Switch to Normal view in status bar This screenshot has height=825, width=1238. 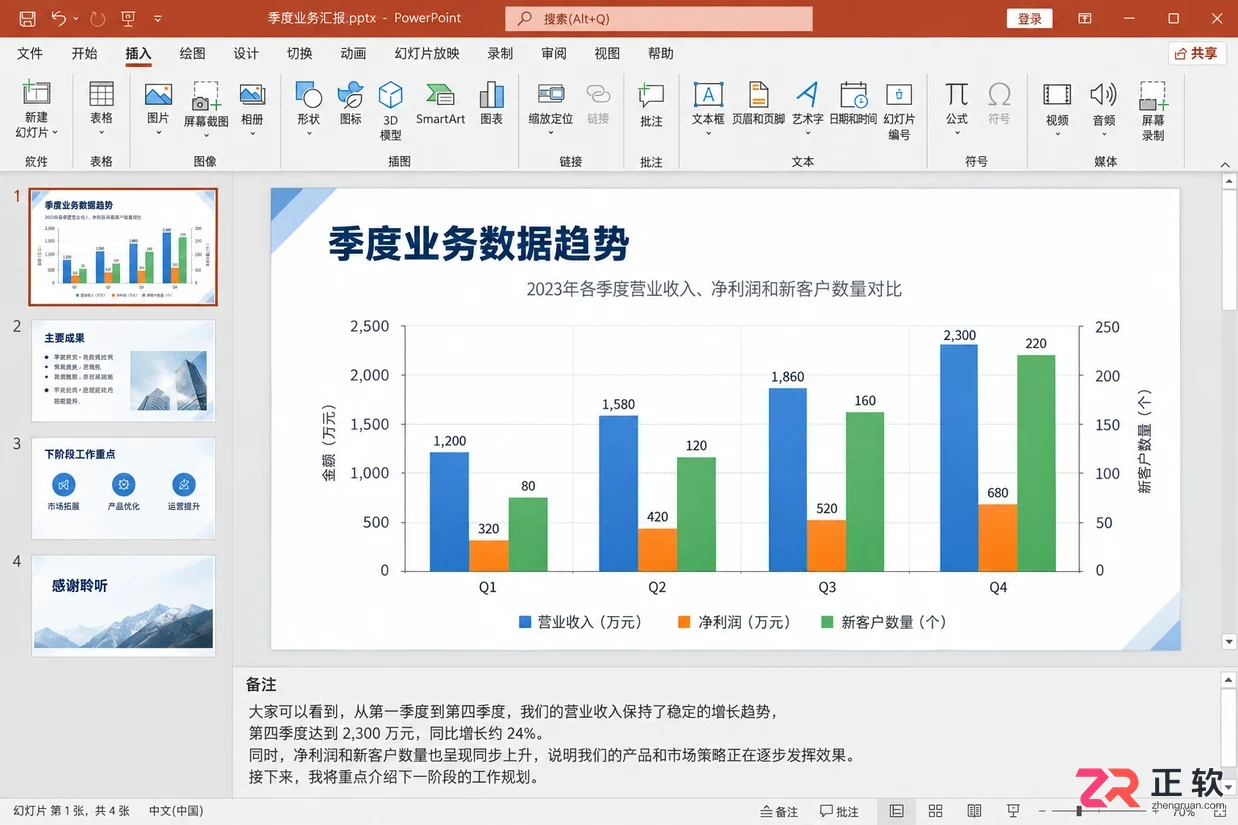(x=897, y=811)
